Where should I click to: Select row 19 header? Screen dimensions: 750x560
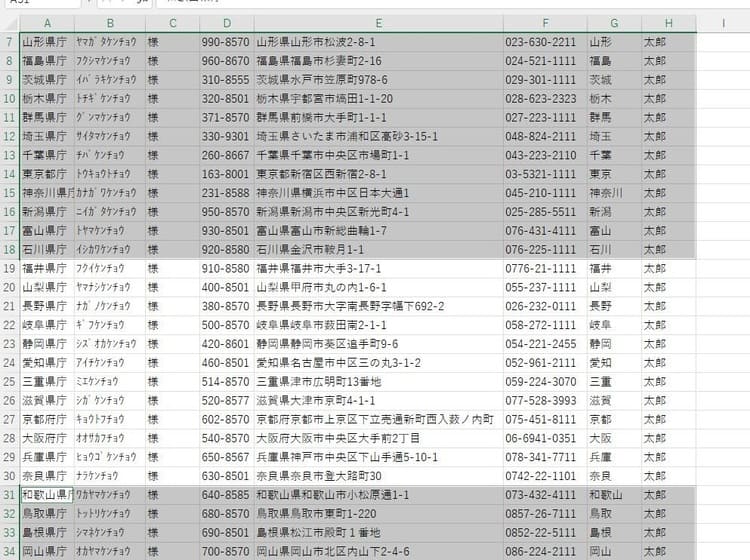tap(10, 269)
